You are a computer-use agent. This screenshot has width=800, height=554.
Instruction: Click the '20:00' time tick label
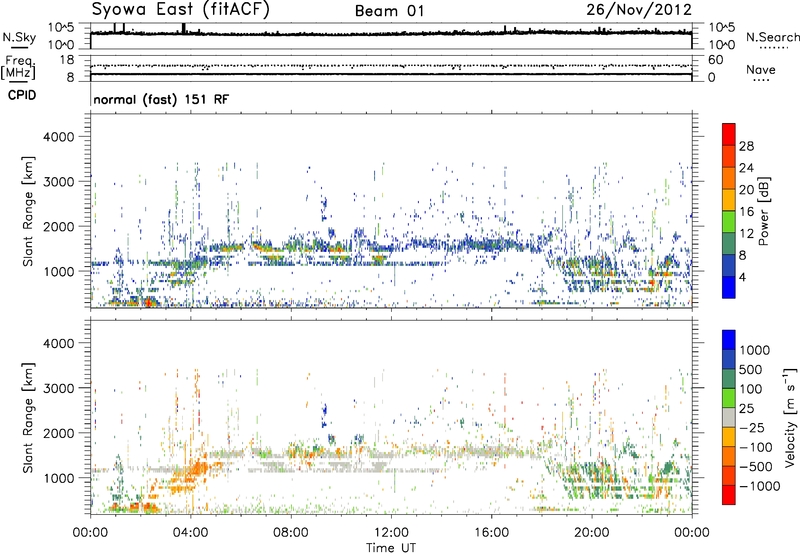[x=592, y=533]
